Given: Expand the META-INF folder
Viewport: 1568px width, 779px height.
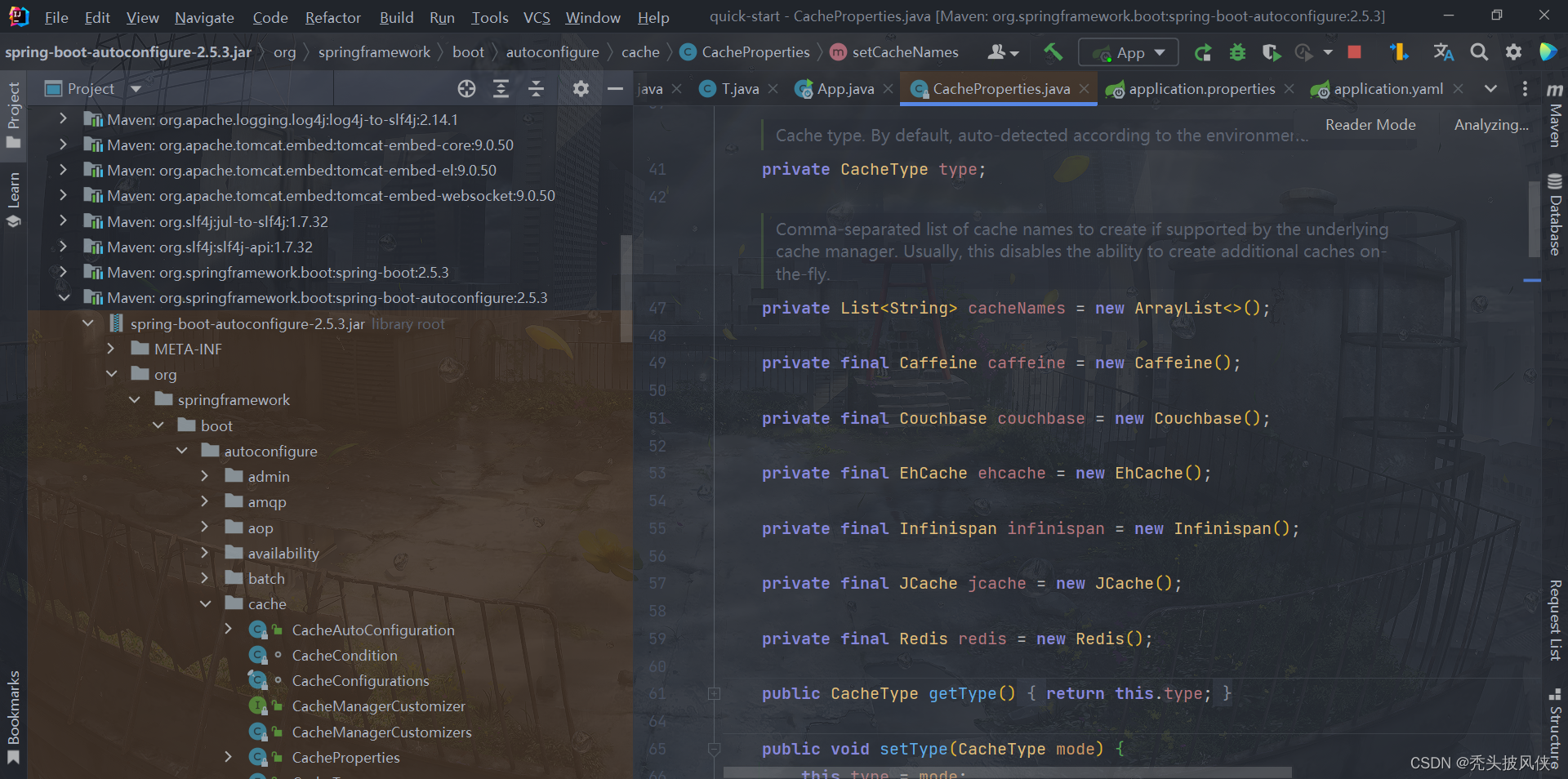Looking at the screenshot, I should (110, 349).
